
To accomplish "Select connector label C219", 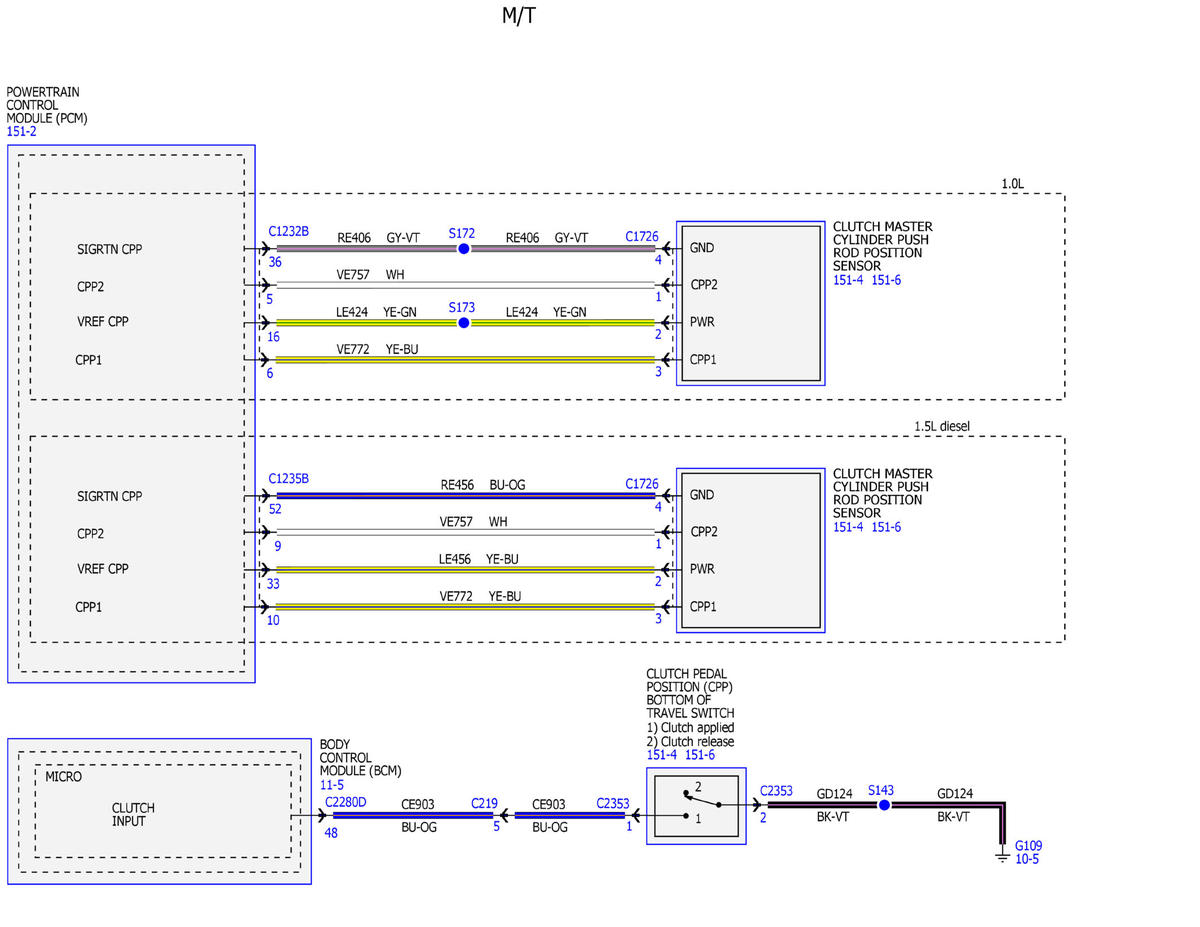I will click(485, 802).
